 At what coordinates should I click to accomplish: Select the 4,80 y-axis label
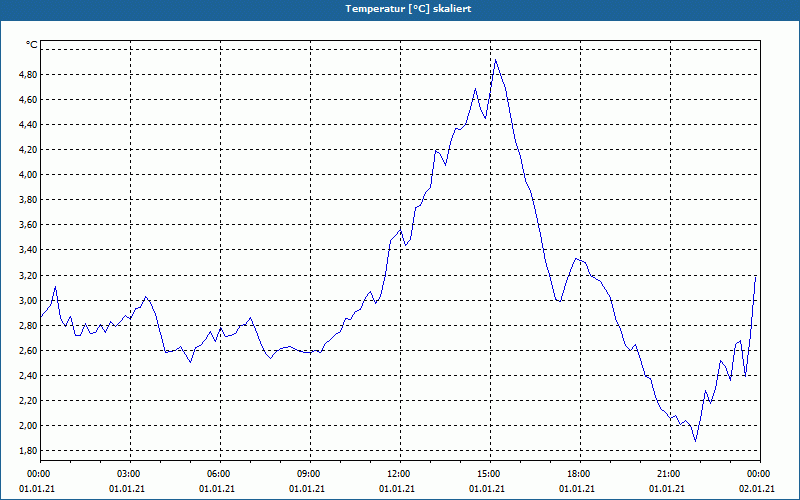point(29,74)
